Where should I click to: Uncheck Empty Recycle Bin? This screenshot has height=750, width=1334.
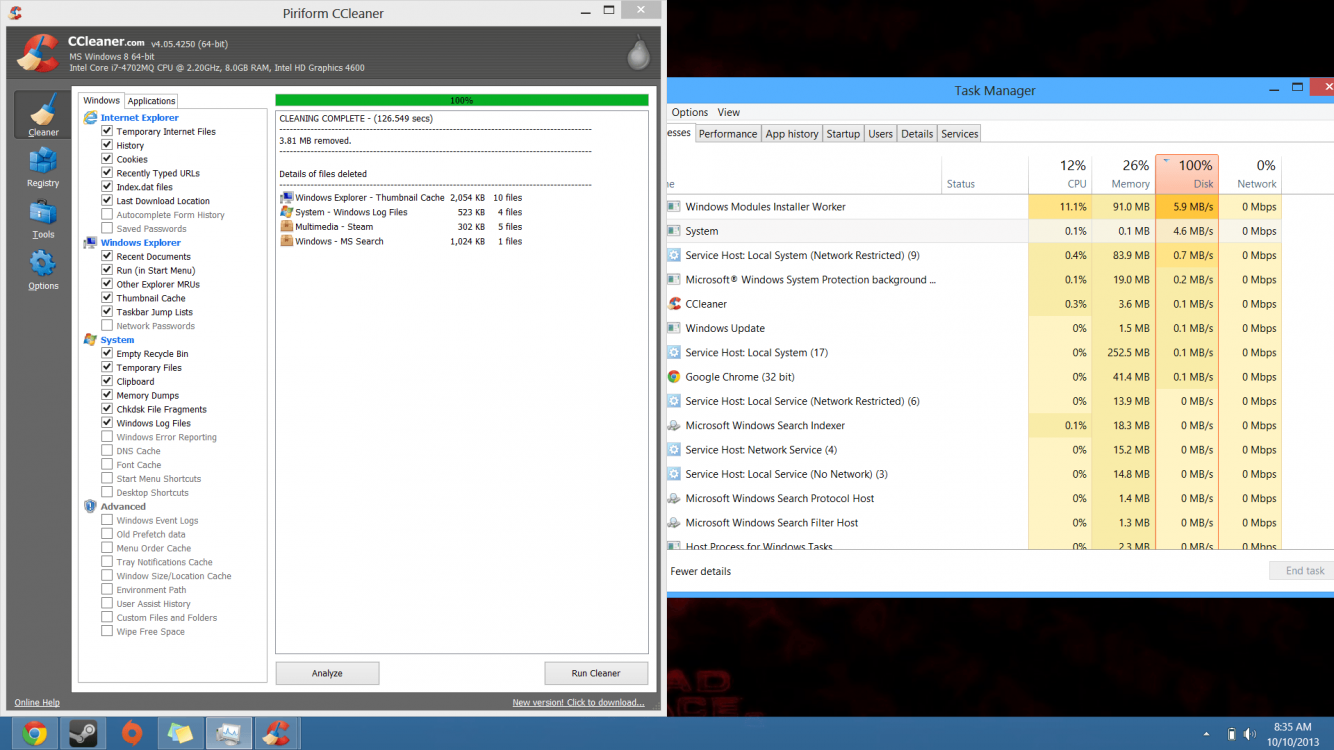(x=107, y=354)
